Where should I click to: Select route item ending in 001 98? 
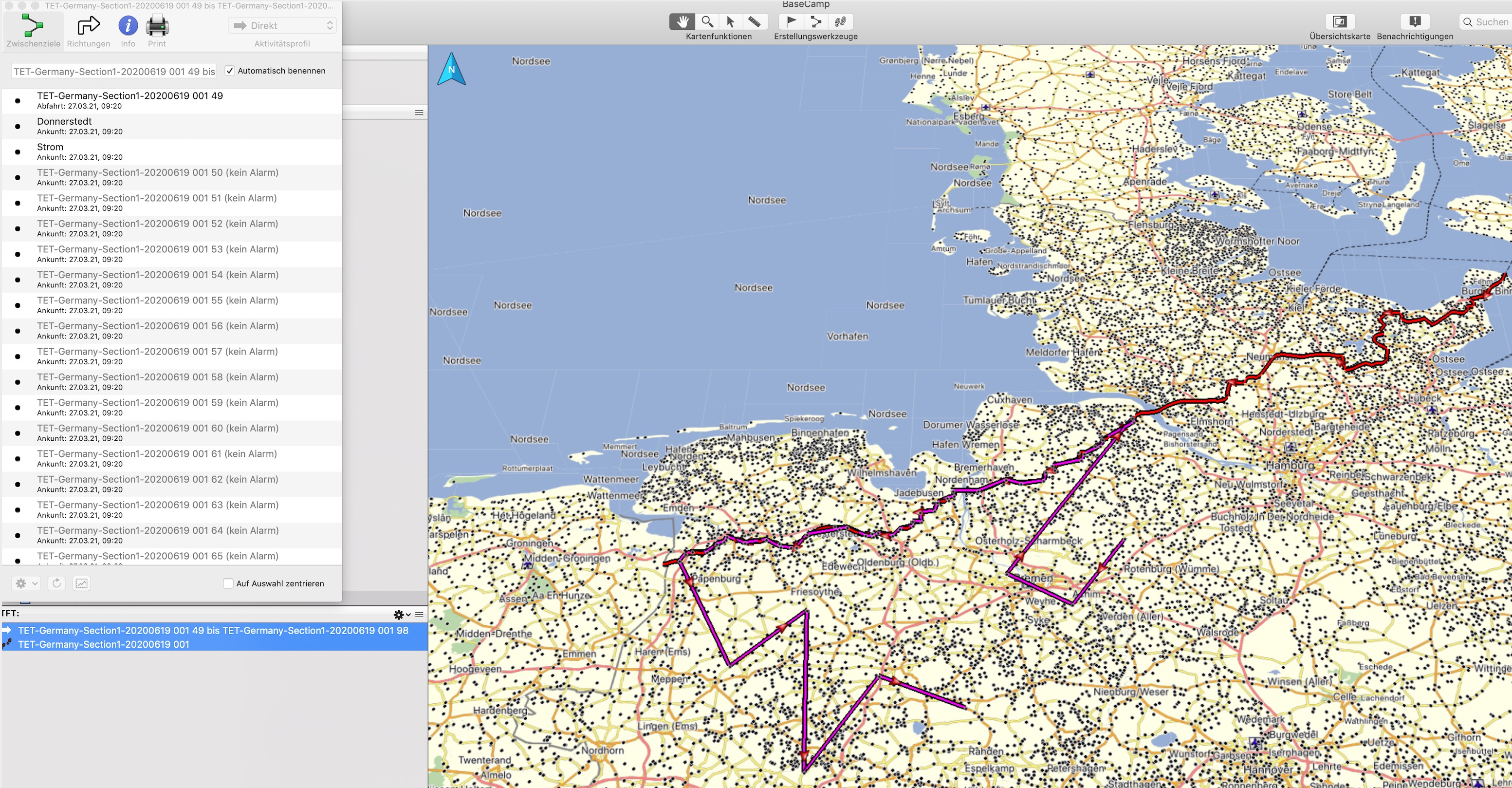(x=214, y=630)
